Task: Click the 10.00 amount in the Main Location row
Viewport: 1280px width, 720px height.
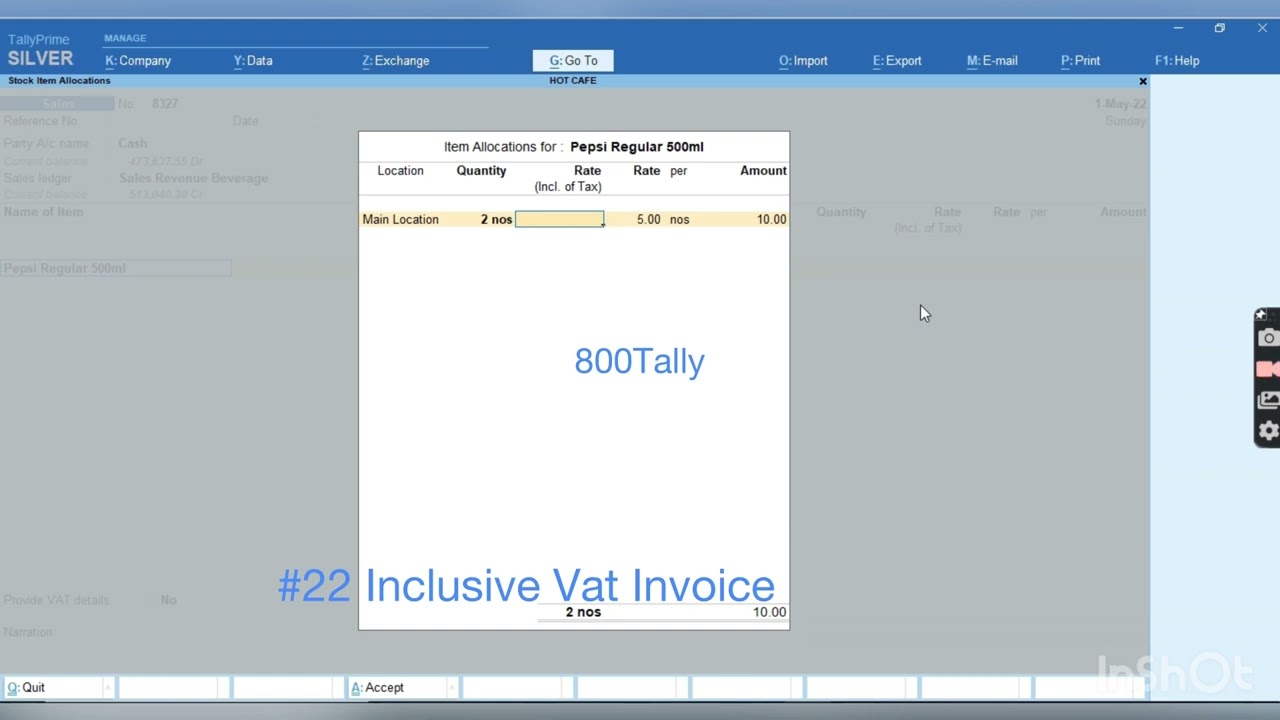Action: coord(771,219)
